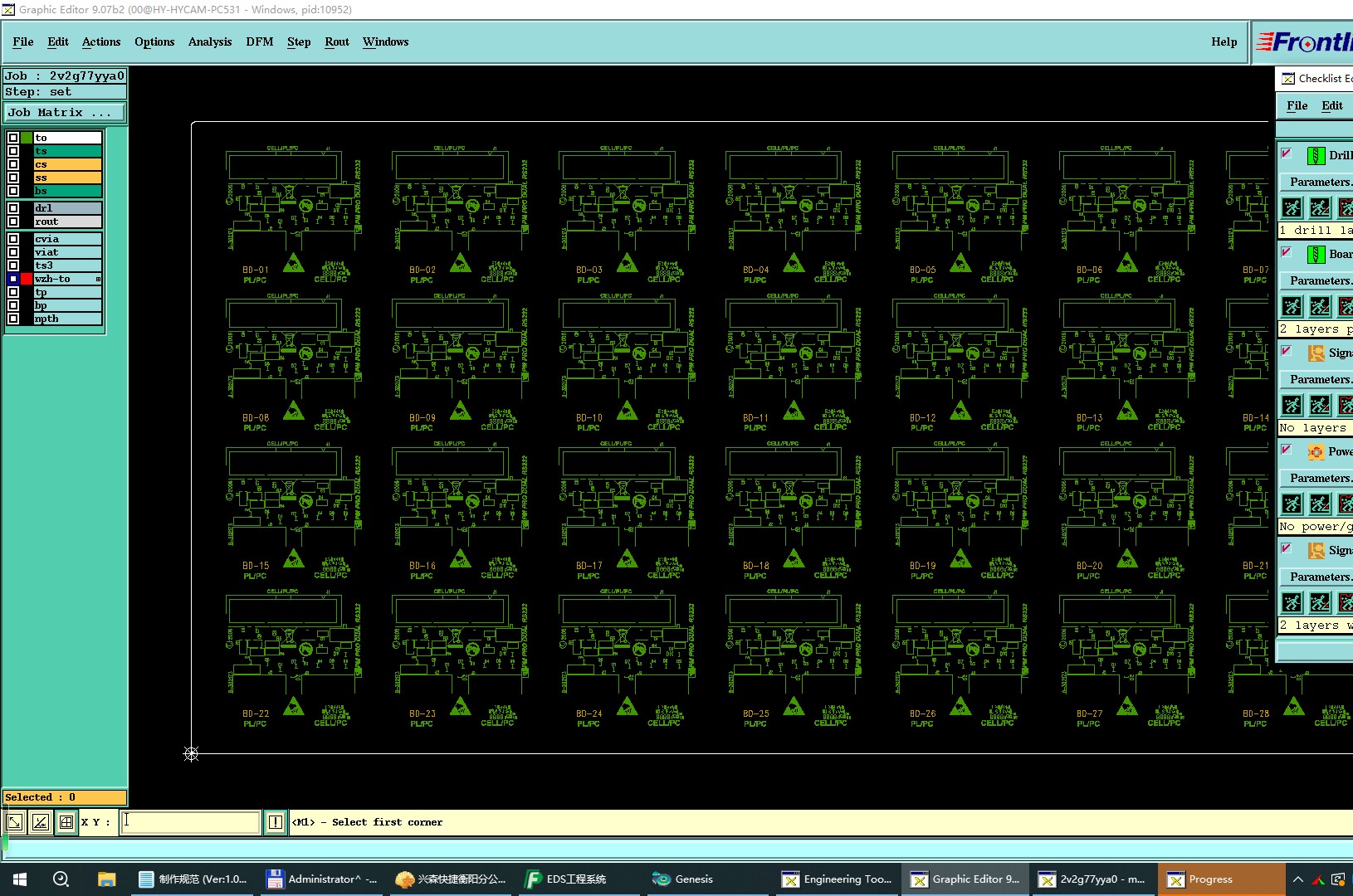
Task: Click first run icon above '1 drill la' result
Action: [x=1292, y=207]
